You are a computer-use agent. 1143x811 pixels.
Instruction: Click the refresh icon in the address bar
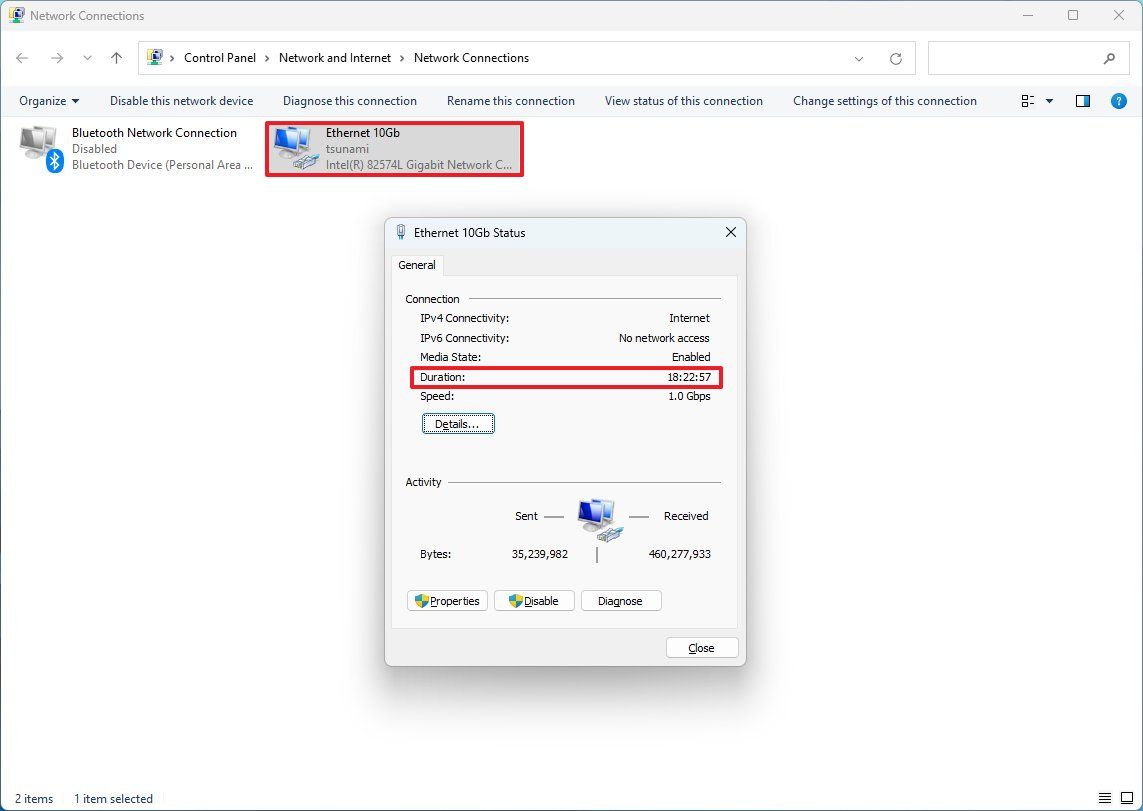(895, 58)
